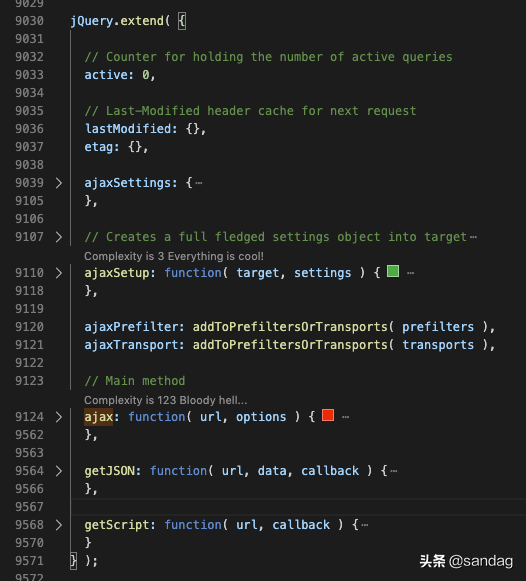
Task: Open the 'Complexity is 123 Bloody hell...' code lens
Action: (x=166, y=400)
